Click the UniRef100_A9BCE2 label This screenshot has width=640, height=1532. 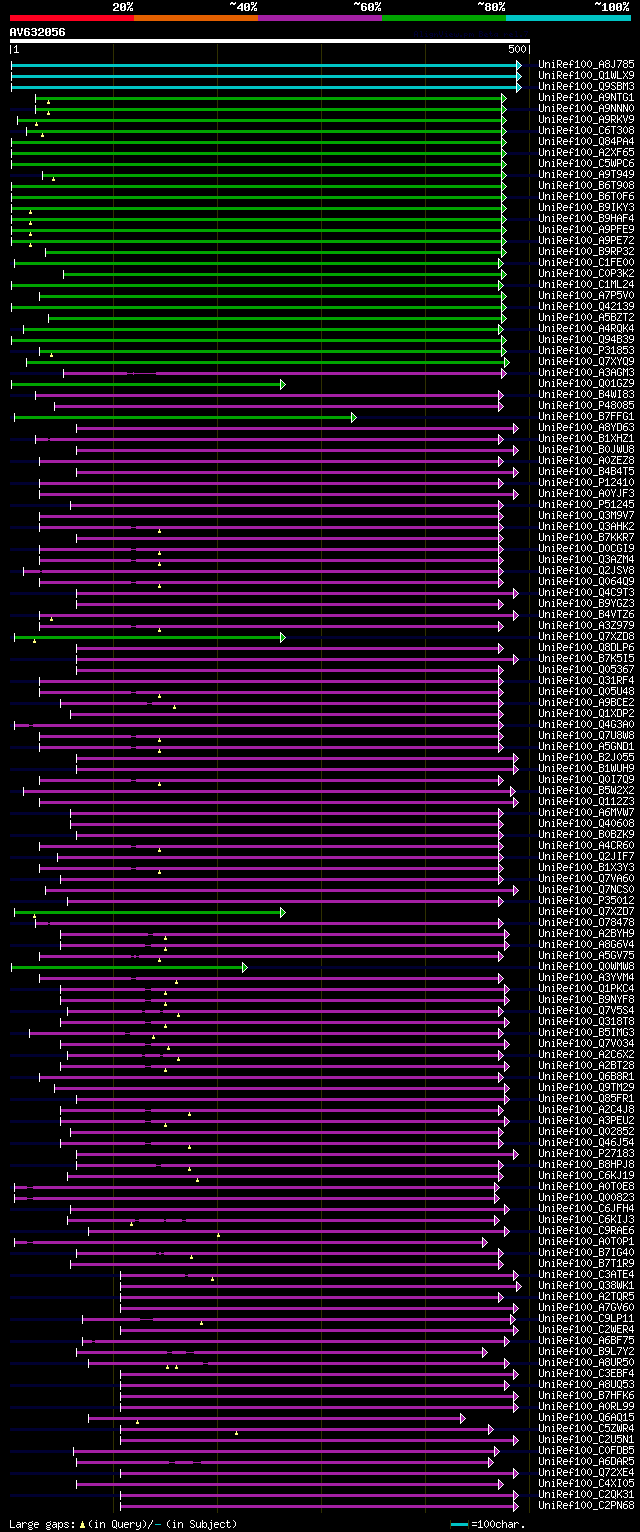(x=586, y=703)
